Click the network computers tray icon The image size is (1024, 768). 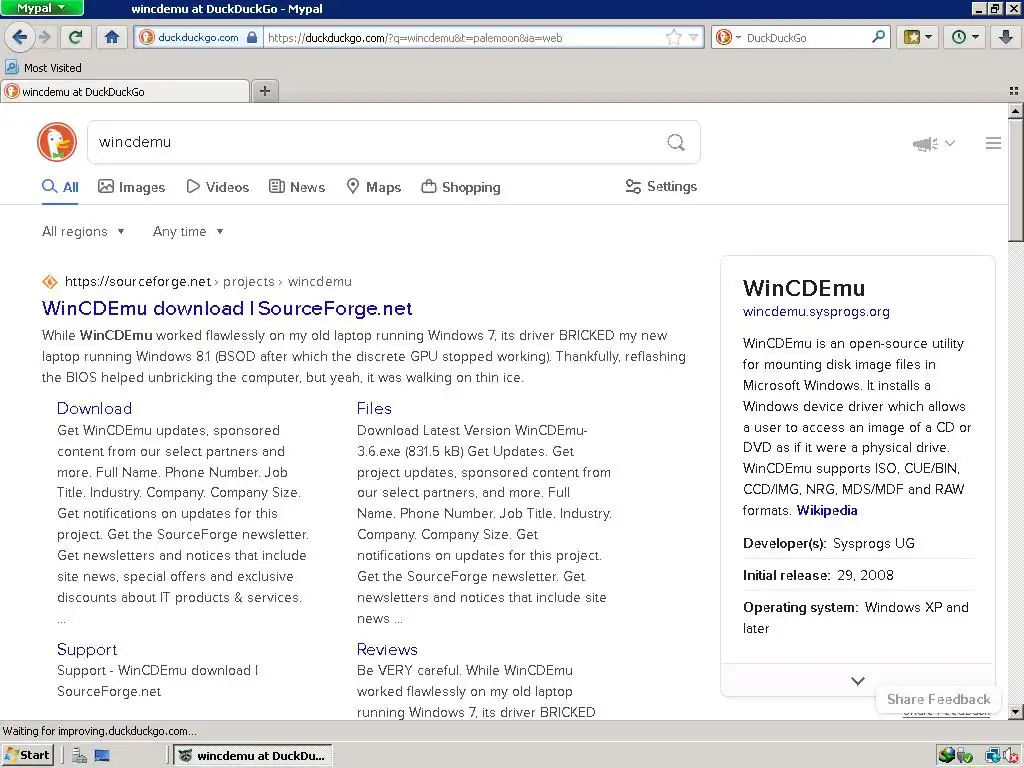click(x=993, y=756)
